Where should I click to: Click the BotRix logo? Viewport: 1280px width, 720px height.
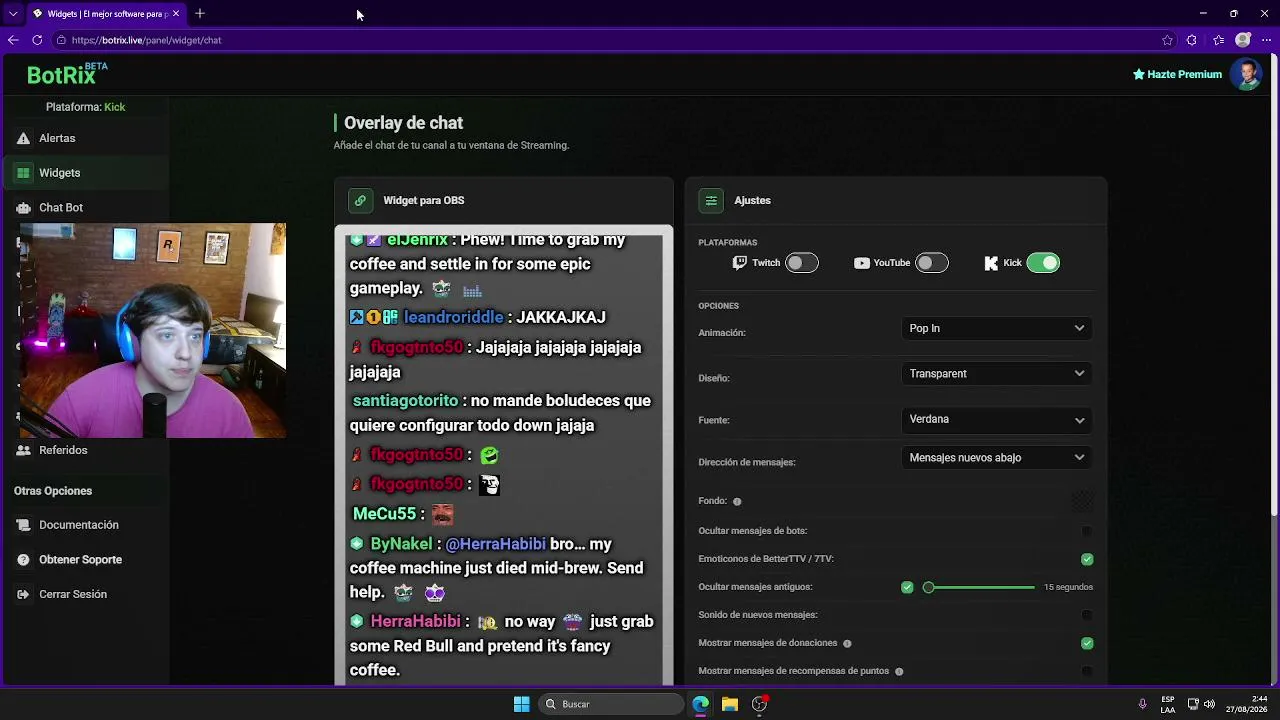(x=66, y=74)
